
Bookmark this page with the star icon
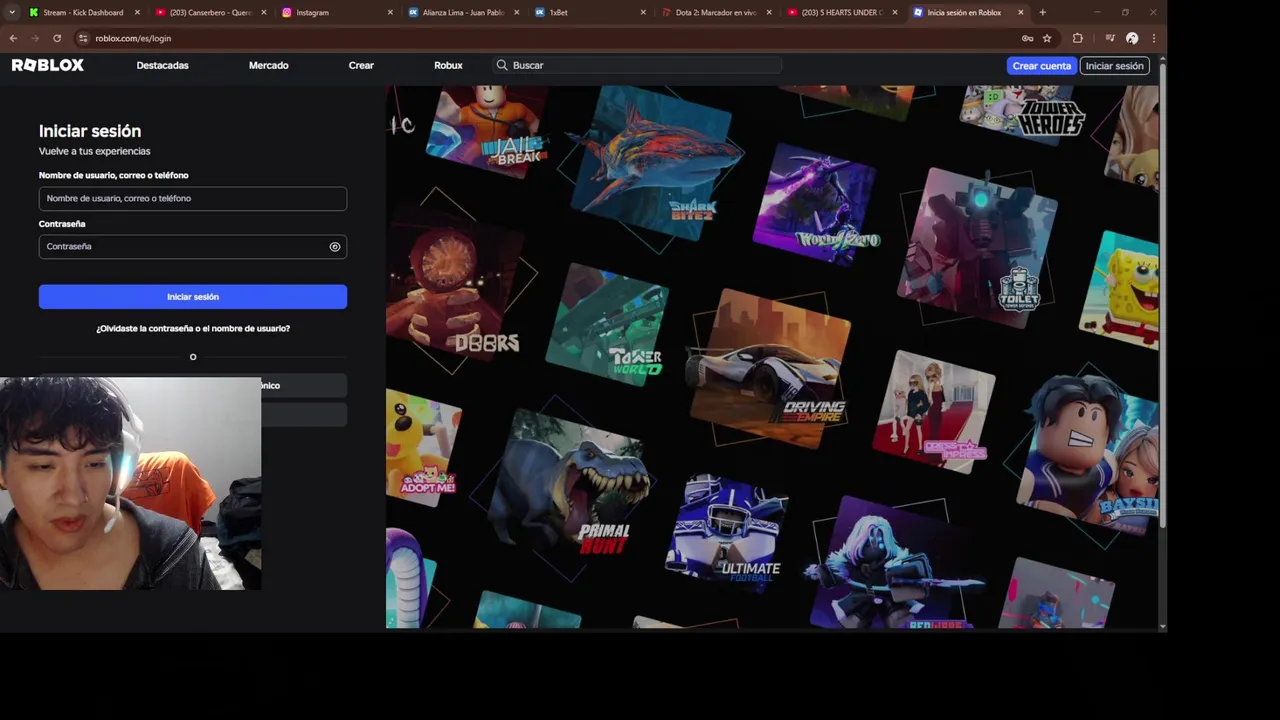coord(1047,38)
